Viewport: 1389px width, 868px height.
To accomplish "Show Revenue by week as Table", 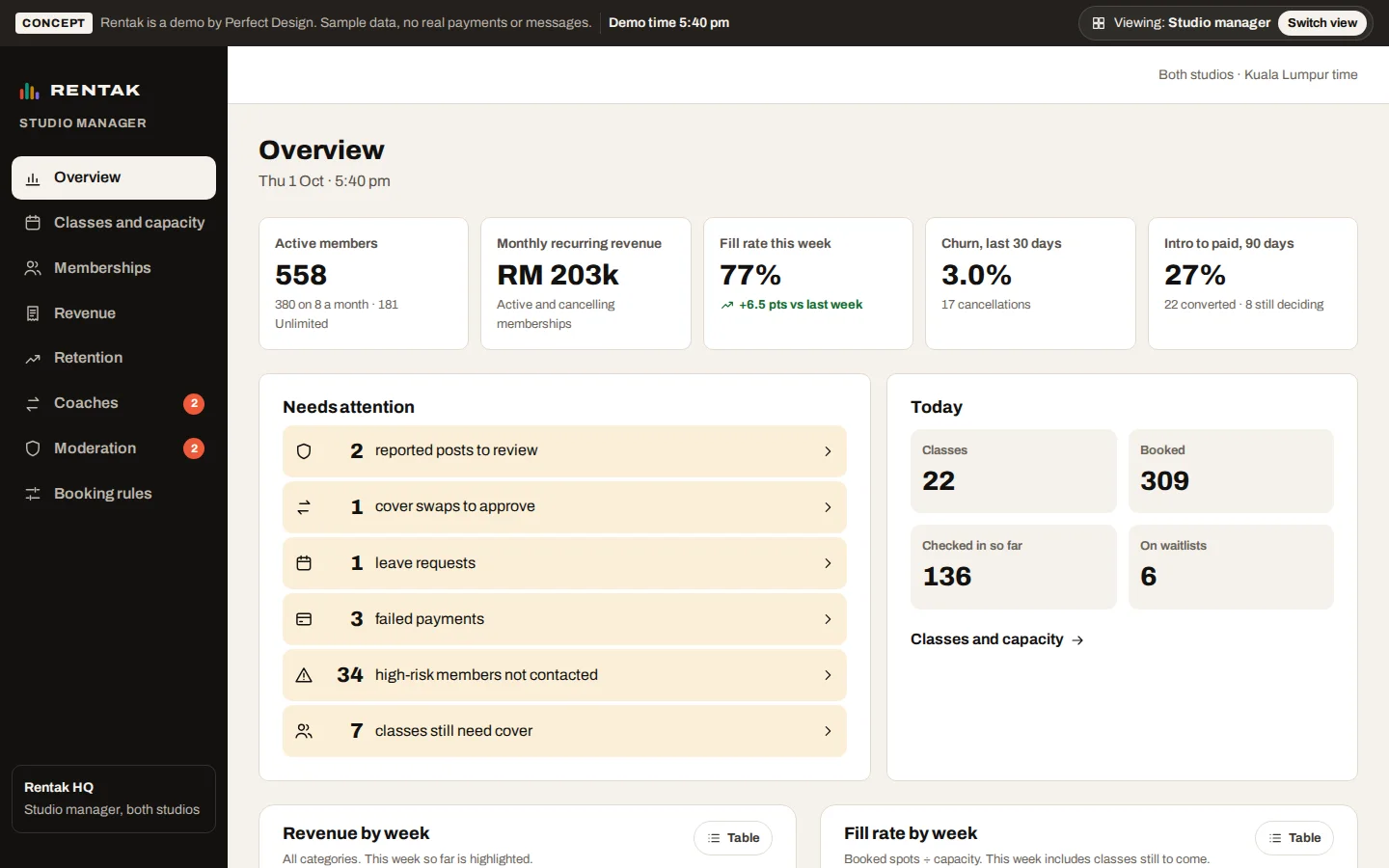I will (x=733, y=838).
